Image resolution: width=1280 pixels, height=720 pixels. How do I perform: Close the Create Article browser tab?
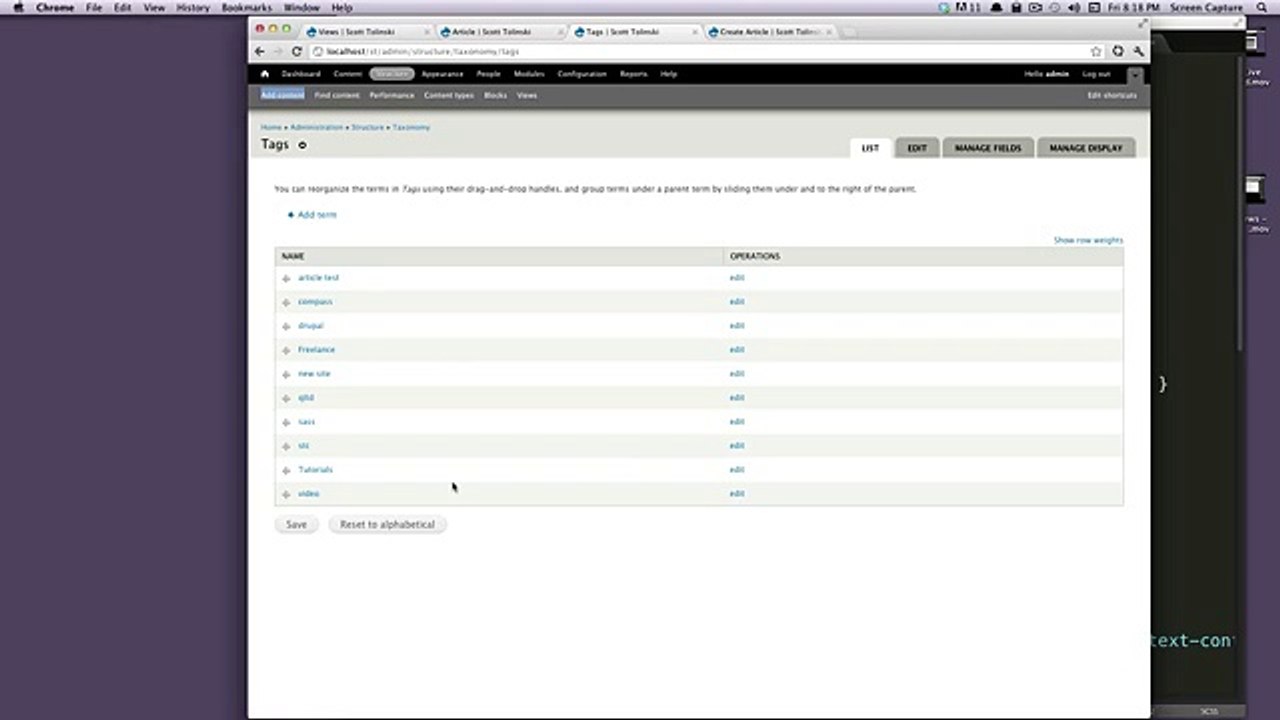pyautogui.click(x=827, y=32)
